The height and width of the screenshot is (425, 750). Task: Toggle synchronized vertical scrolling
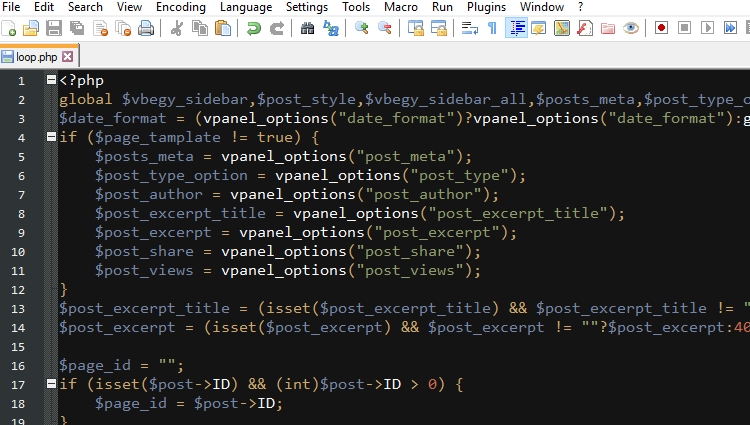[416, 28]
